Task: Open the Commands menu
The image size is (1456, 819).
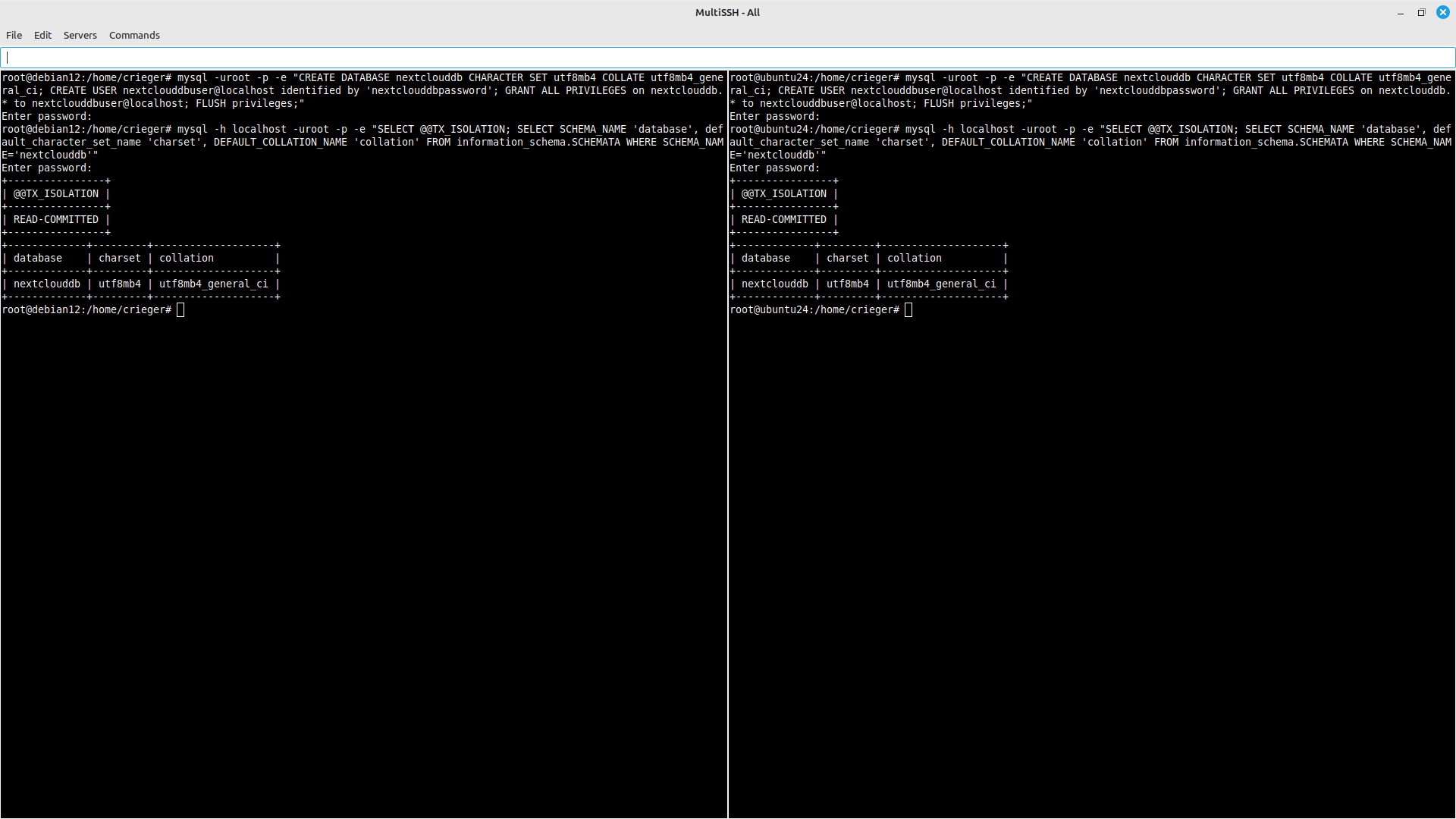Action: tap(134, 35)
